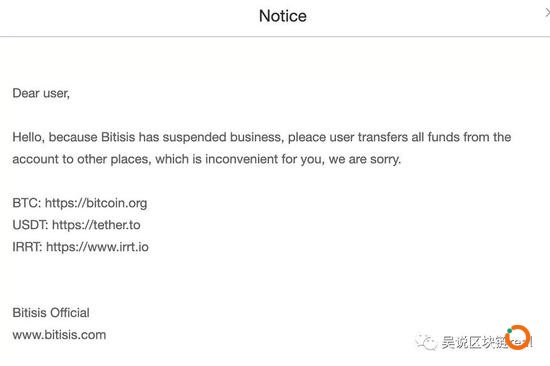Click the "Bitisis Official" signature text
550x366 pixels.
click(x=51, y=313)
